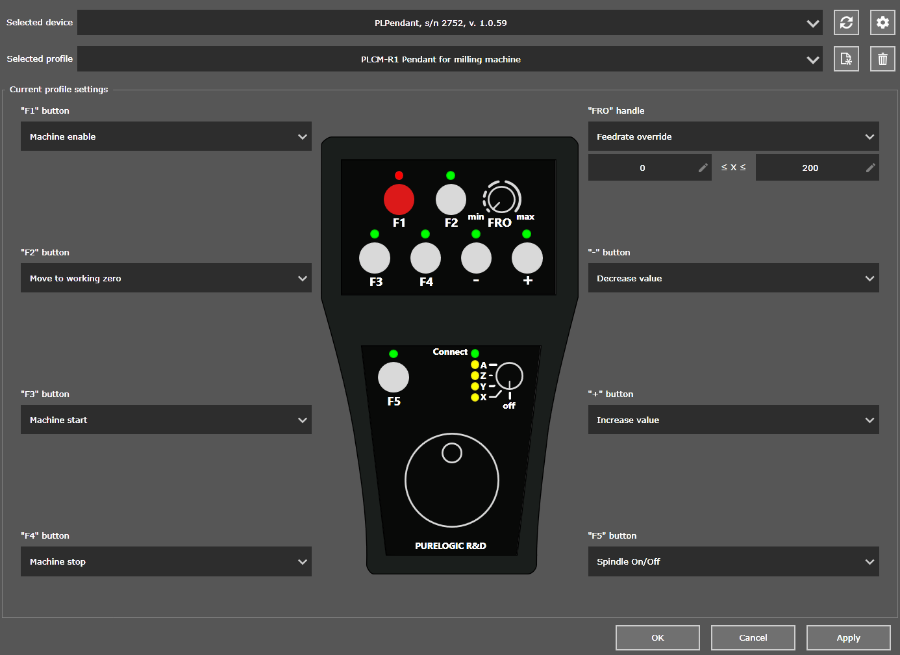The image size is (900, 655).
Task: Click the new profile icon
Action: [x=846, y=59]
